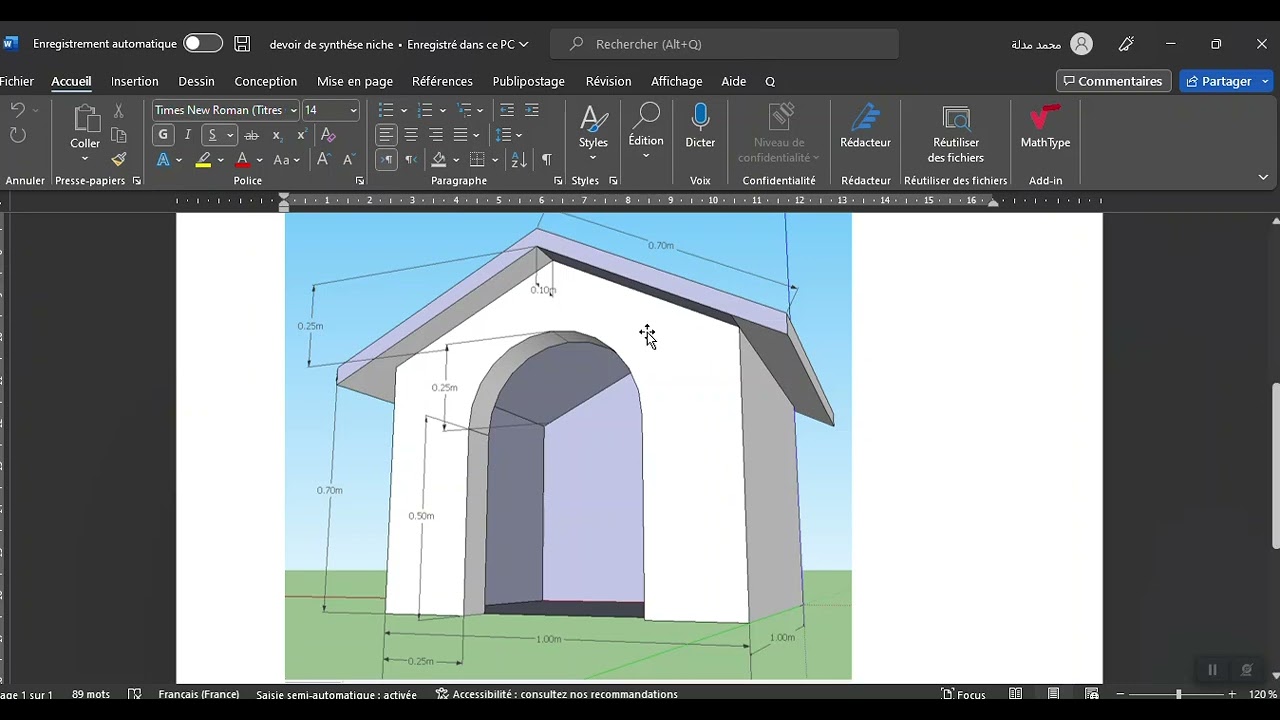Screen dimensions: 1280x720
Task: Click the clear formatting eraser icon
Action: click(328, 135)
